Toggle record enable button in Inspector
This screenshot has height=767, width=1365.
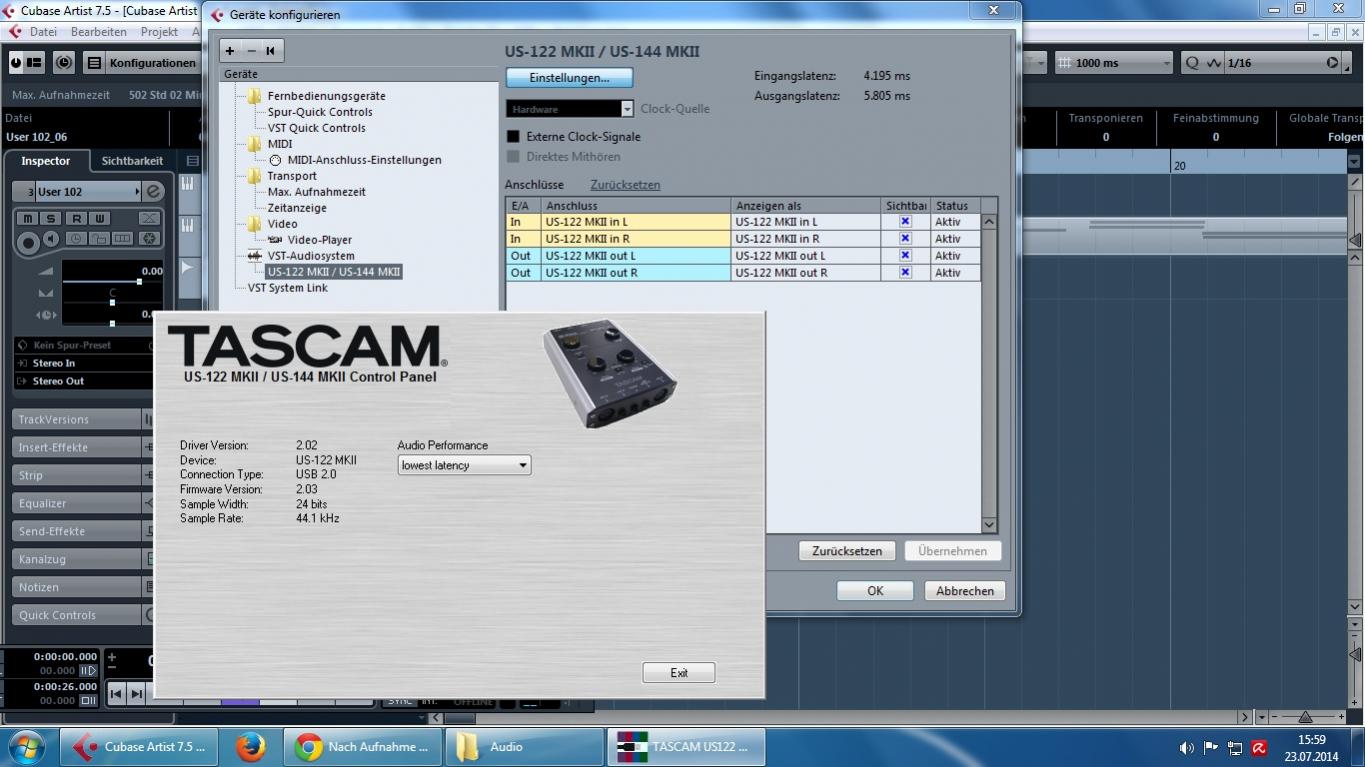(x=28, y=241)
